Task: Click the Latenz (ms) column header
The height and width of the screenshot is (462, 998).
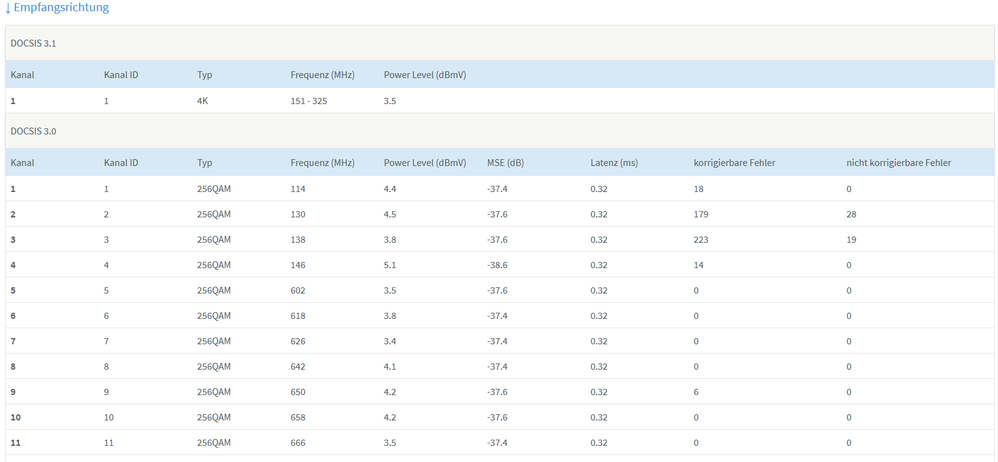Action: tap(614, 163)
